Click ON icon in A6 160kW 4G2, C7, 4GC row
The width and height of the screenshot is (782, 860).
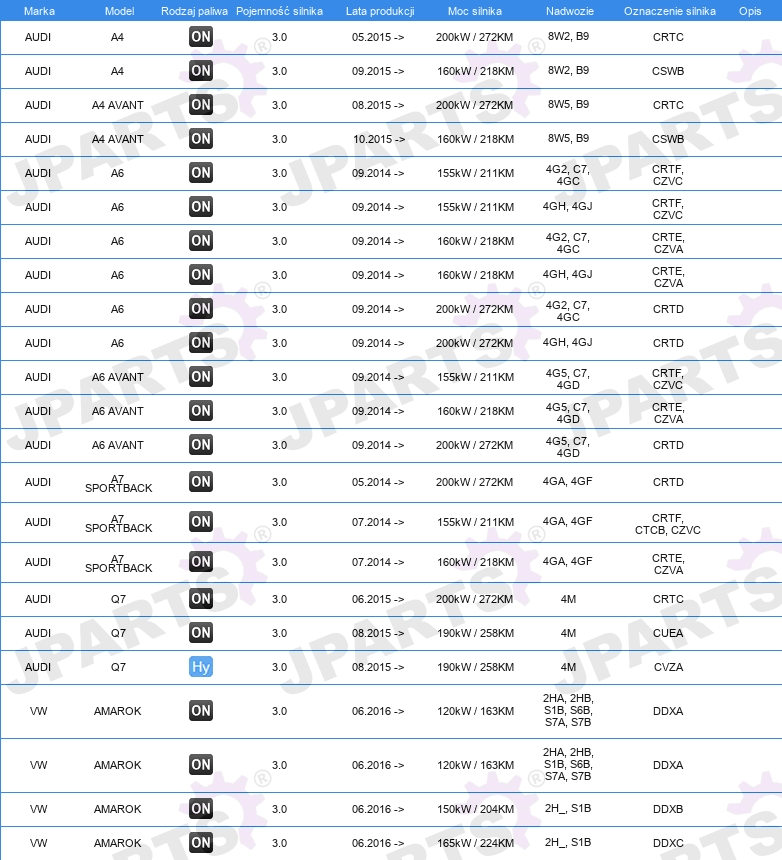[201, 241]
